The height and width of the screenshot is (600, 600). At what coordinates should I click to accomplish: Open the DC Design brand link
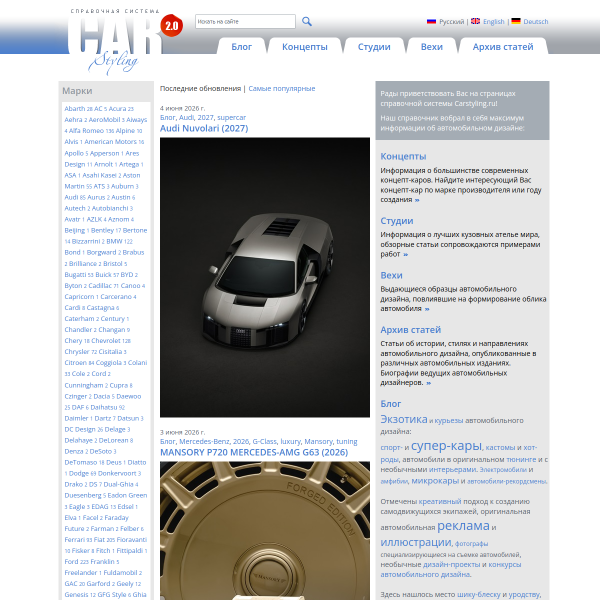click(80, 430)
